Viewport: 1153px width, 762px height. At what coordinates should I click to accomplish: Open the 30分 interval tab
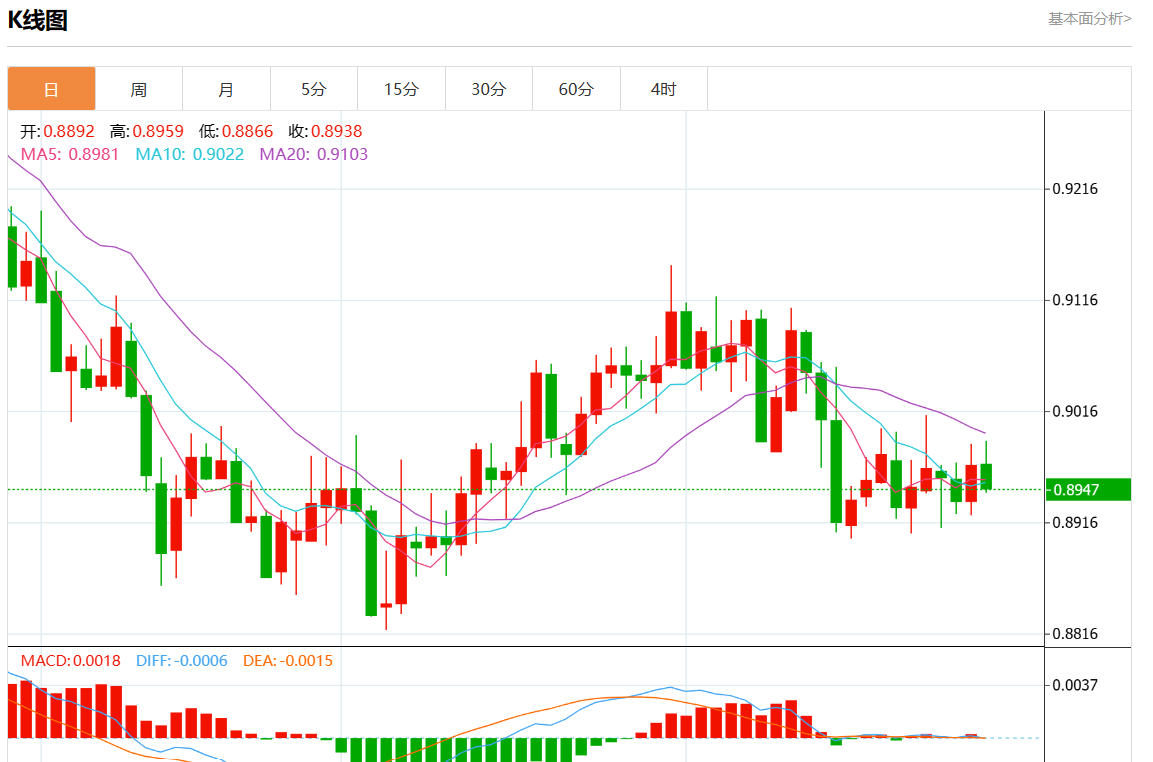tap(489, 89)
